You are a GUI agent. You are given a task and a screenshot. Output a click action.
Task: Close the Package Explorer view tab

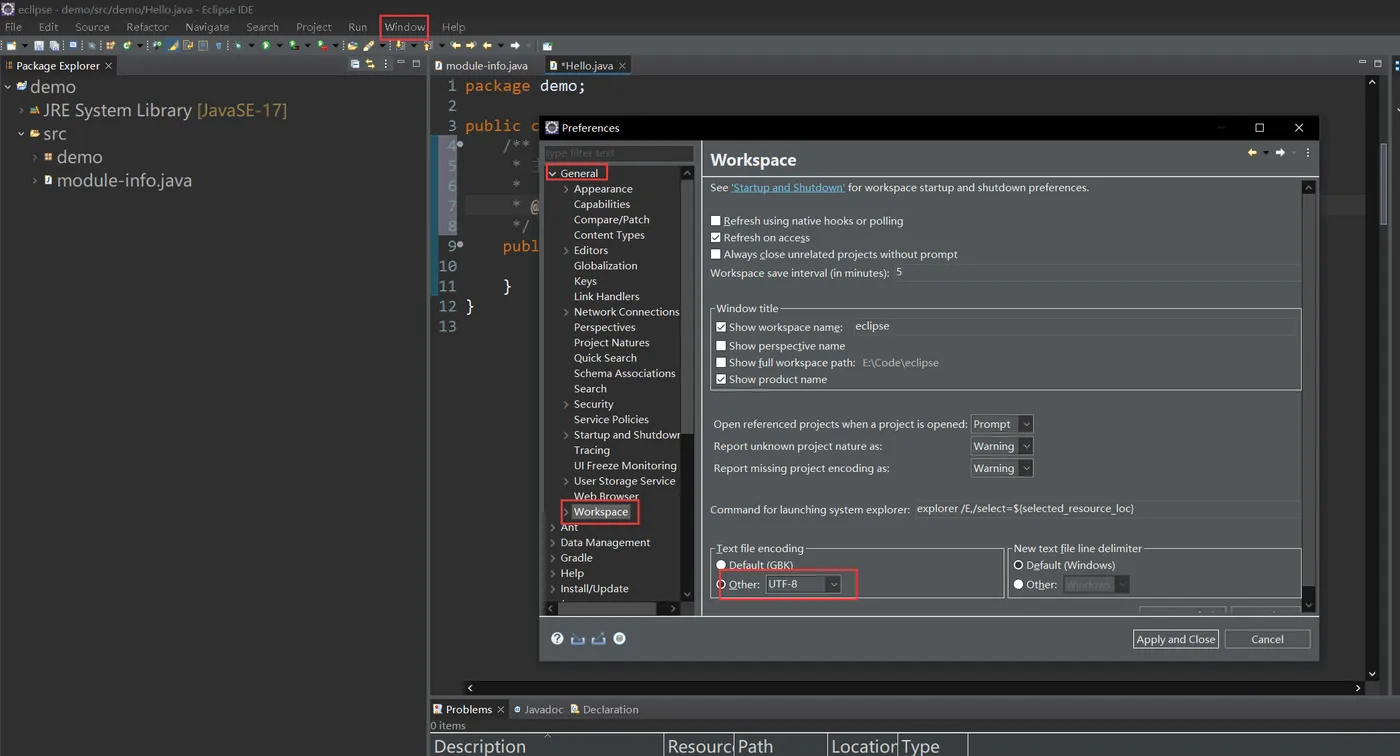coord(109,66)
